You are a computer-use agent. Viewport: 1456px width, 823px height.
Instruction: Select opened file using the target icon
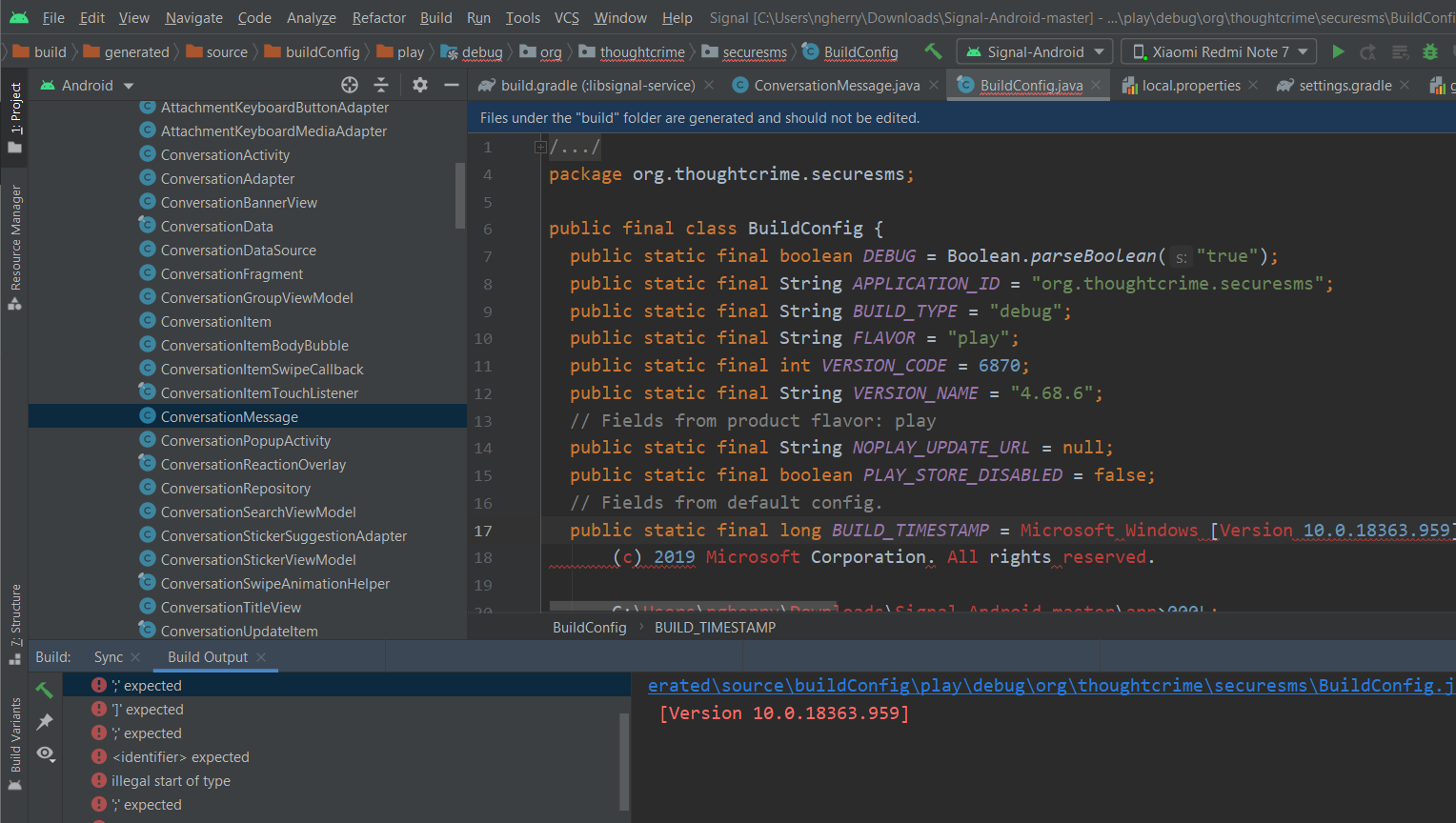coord(350,85)
